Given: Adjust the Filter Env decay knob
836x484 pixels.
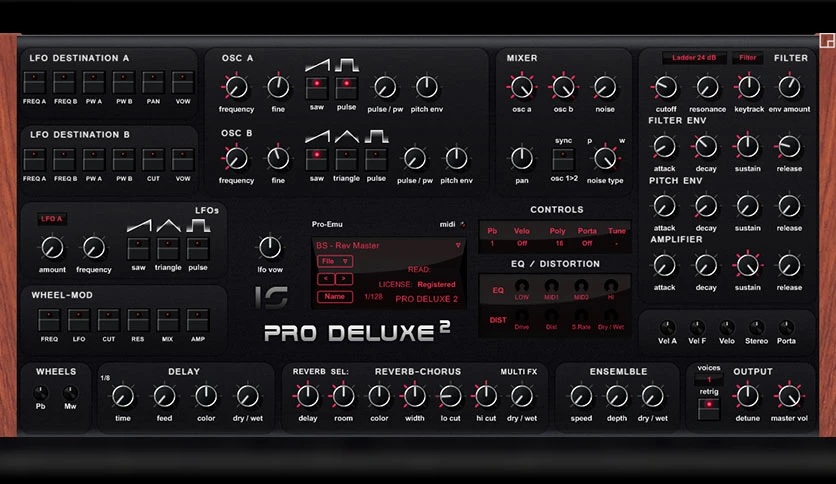Looking at the screenshot, I should 706,147.
